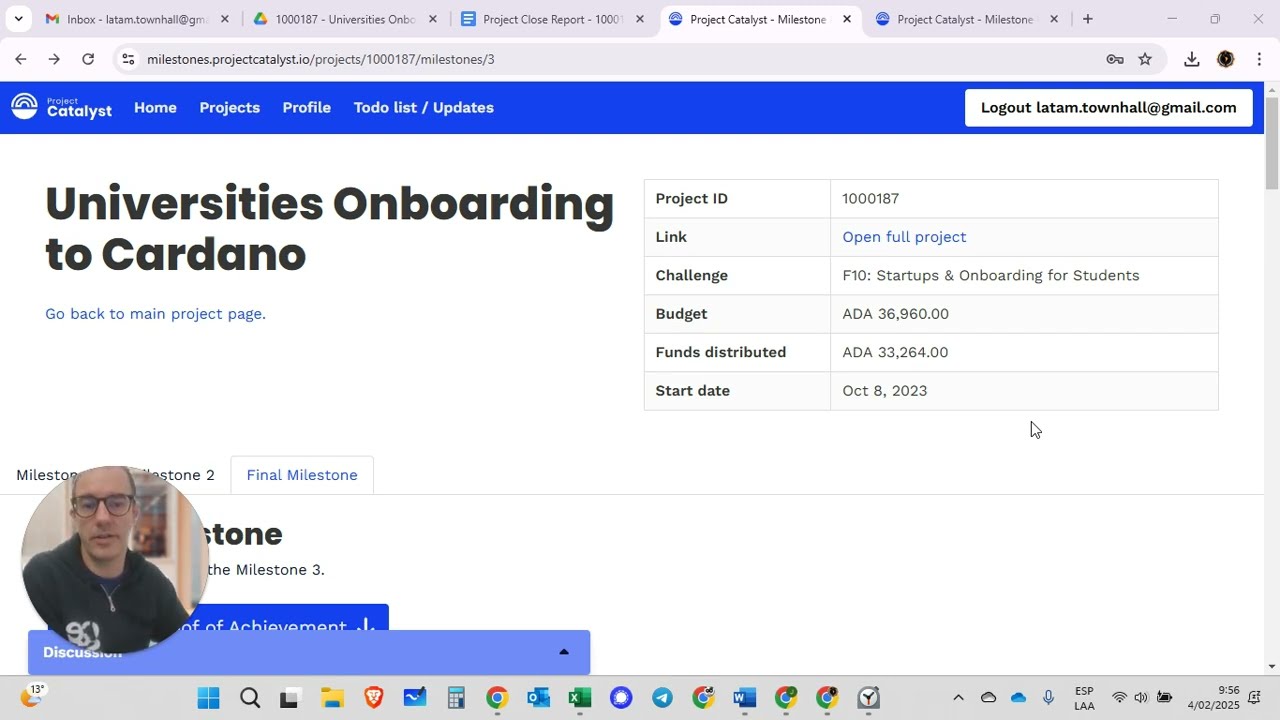1280x720 pixels.
Task: Click the browser forward arrow
Action: click(x=54, y=59)
